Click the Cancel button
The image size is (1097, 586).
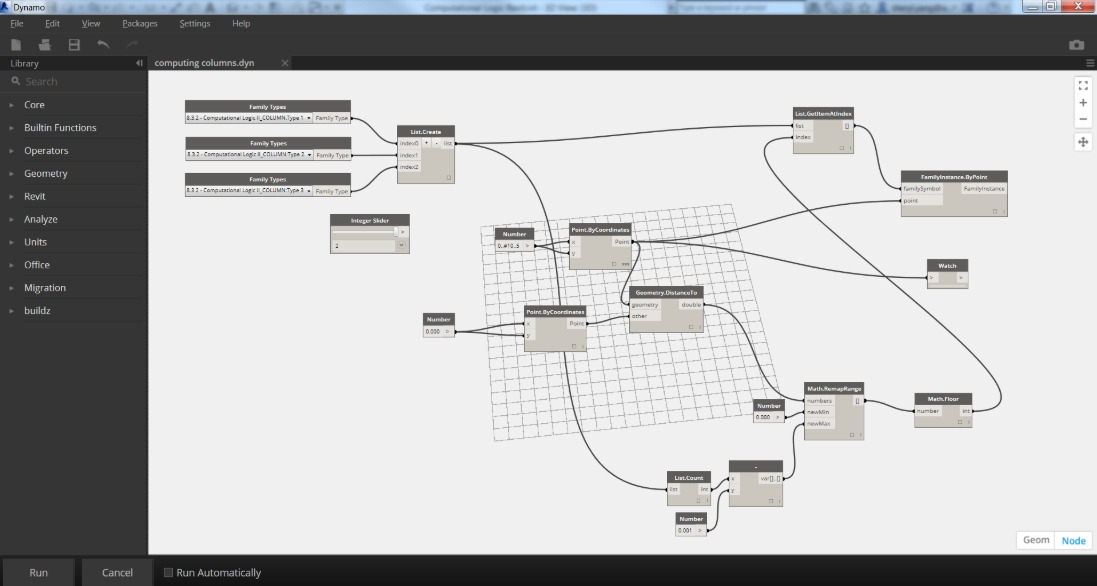click(117, 573)
